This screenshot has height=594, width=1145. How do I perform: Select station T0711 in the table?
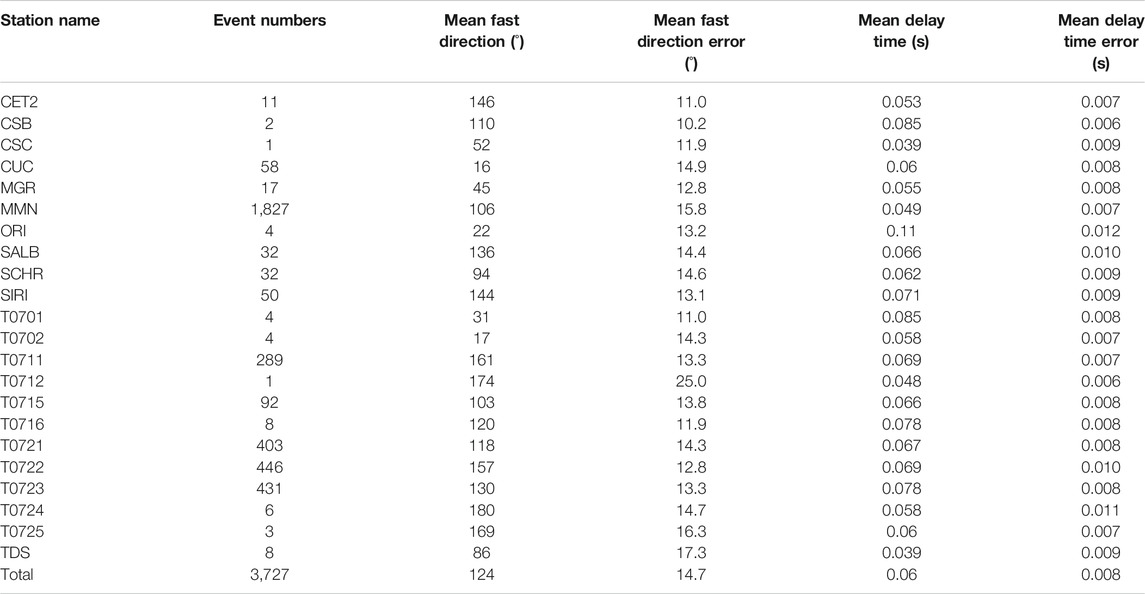[x=22, y=360]
